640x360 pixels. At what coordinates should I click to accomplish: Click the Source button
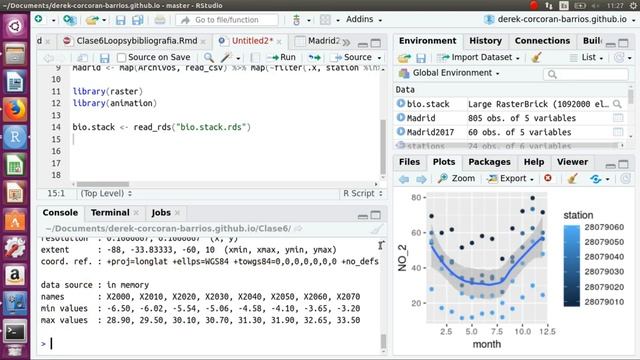point(353,58)
